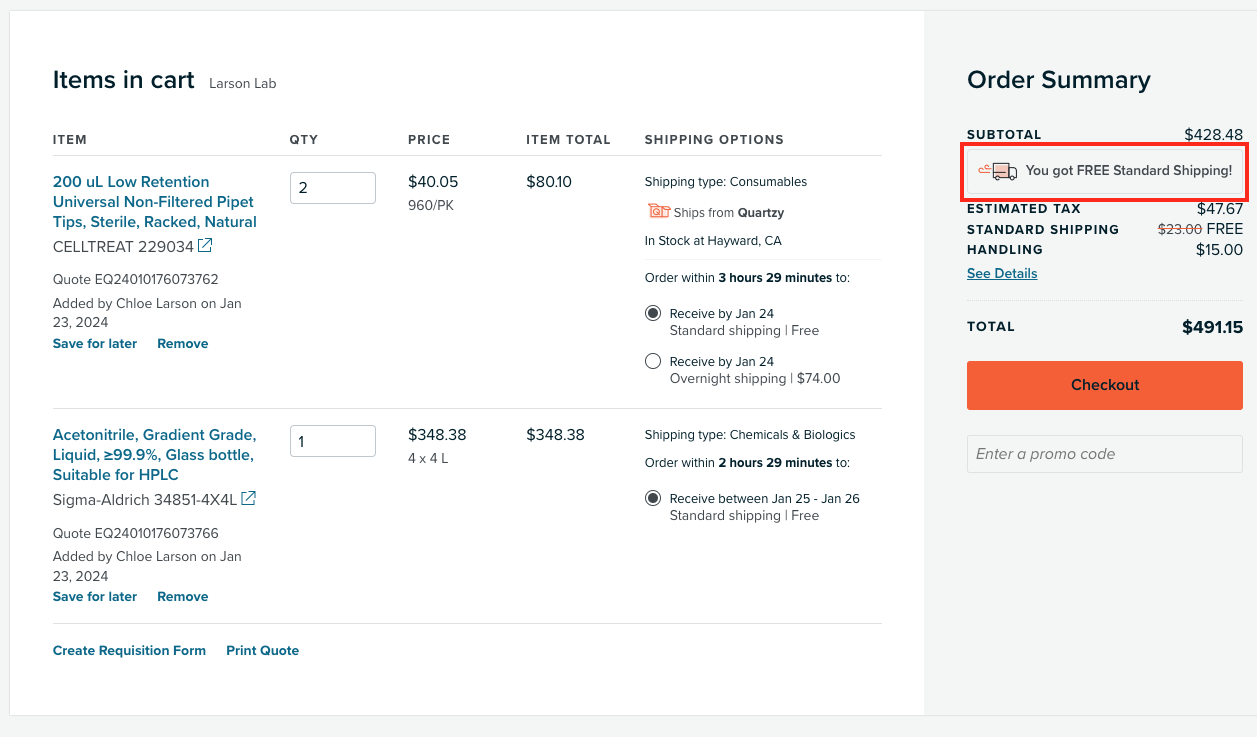This screenshot has height=737, width=1257.
Task: Select Standard shipping for Acetonitrile
Action: click(653, 498)
